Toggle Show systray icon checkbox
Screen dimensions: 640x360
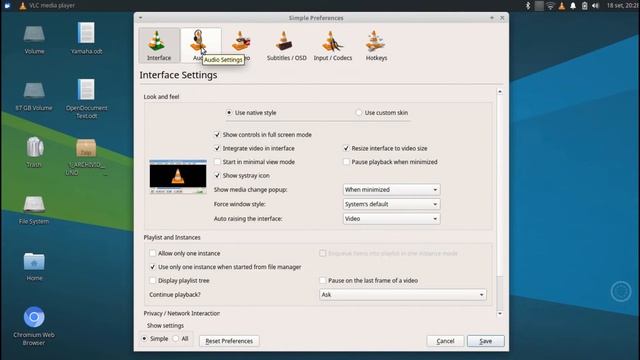tap(242, 176)
